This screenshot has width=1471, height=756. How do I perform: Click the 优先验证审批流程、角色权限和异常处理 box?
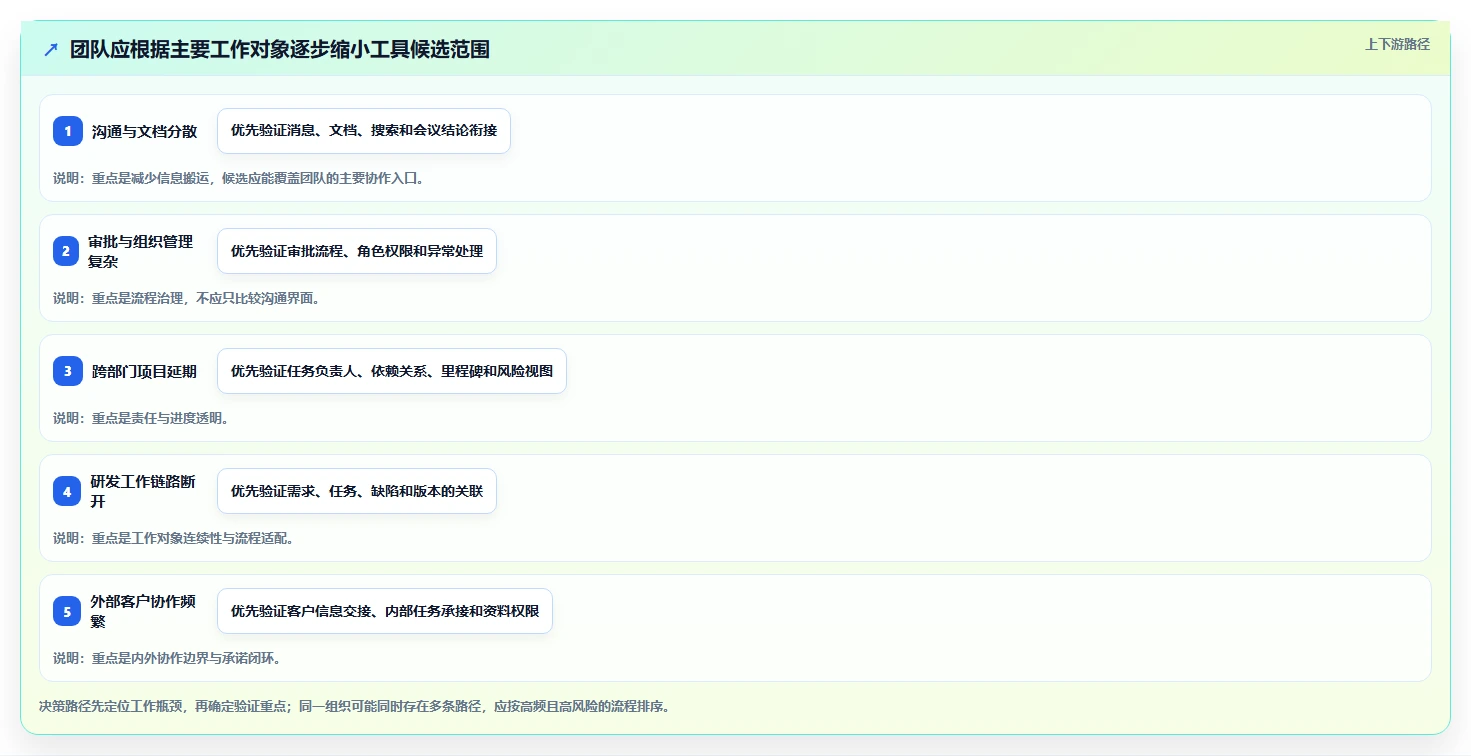pos(357,251)
